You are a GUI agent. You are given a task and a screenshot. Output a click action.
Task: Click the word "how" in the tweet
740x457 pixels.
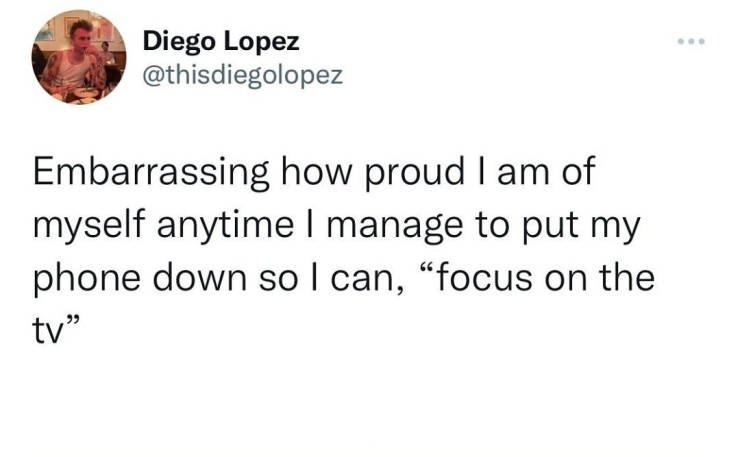309,175
